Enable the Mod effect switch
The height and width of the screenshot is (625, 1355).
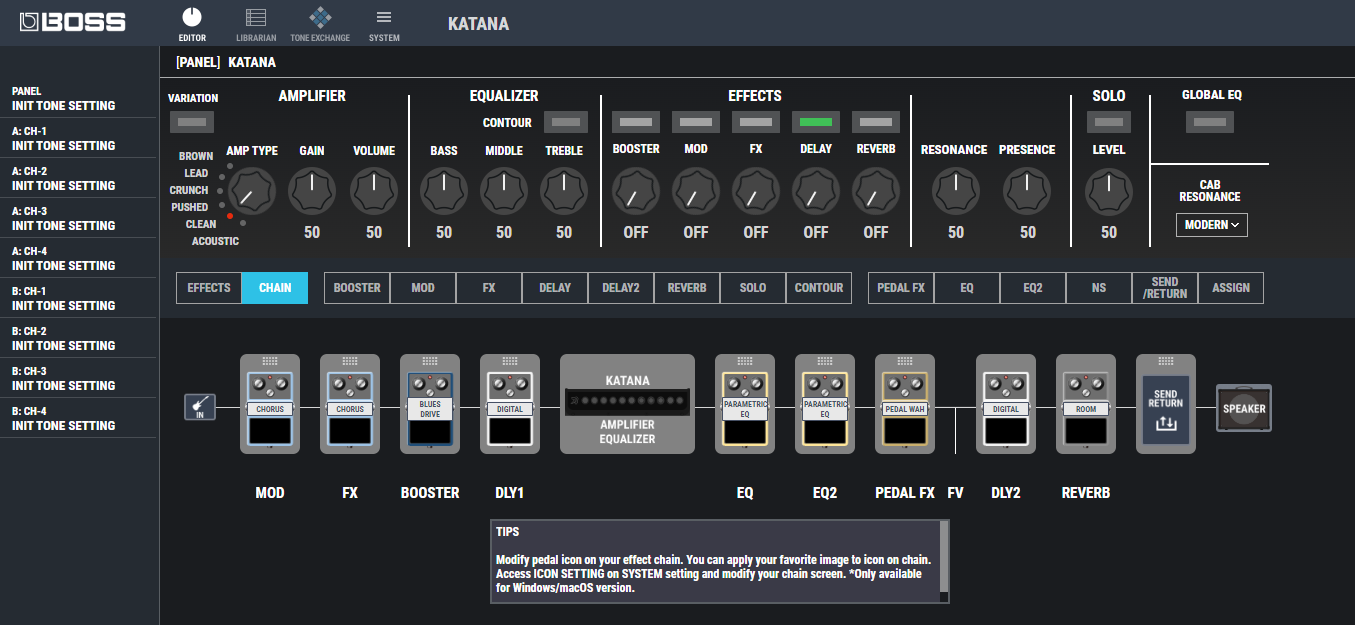[x=695, y=122]
